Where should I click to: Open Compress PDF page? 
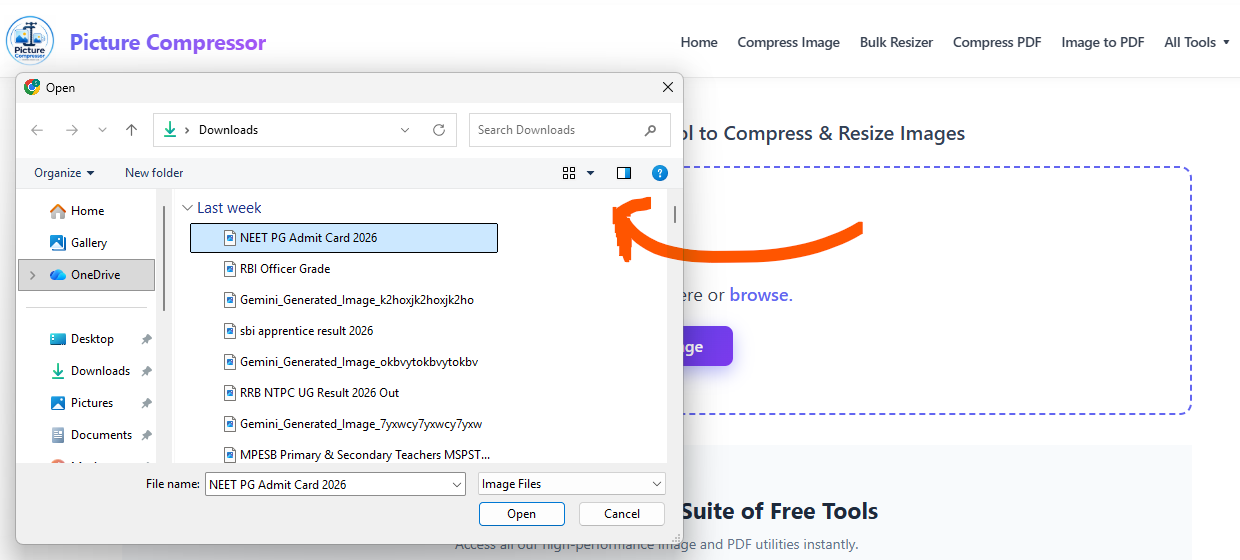[x=997, y=42]
